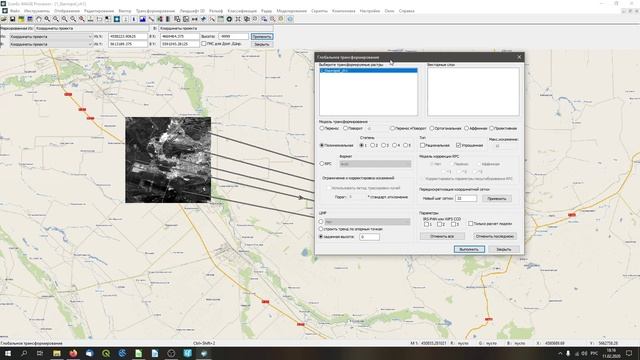This screenshot has height=360, width=640.
Task: Open taskbar search magnifier
Action: coord(24,353)
